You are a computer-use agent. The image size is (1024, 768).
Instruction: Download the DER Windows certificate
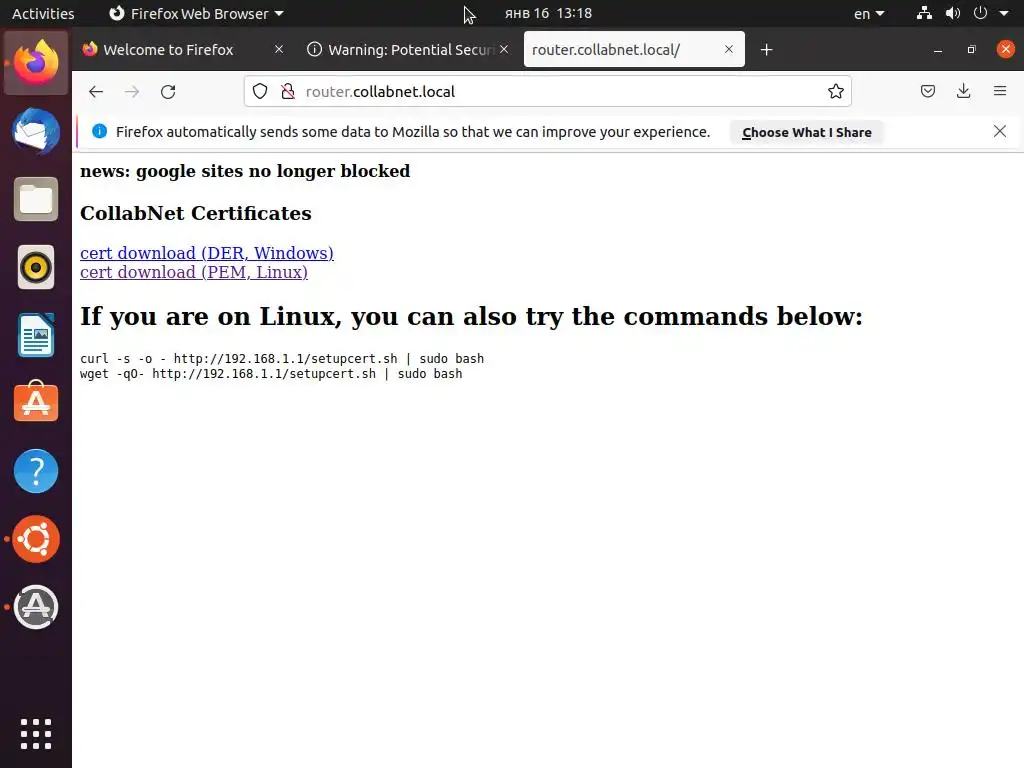coord(206,253)
